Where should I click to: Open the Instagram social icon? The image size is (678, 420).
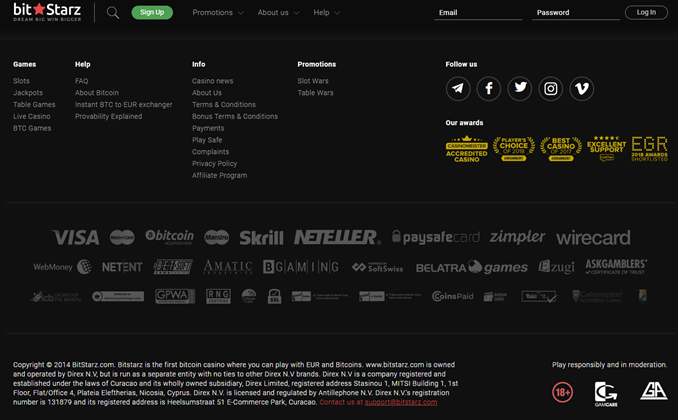[550, 89]
